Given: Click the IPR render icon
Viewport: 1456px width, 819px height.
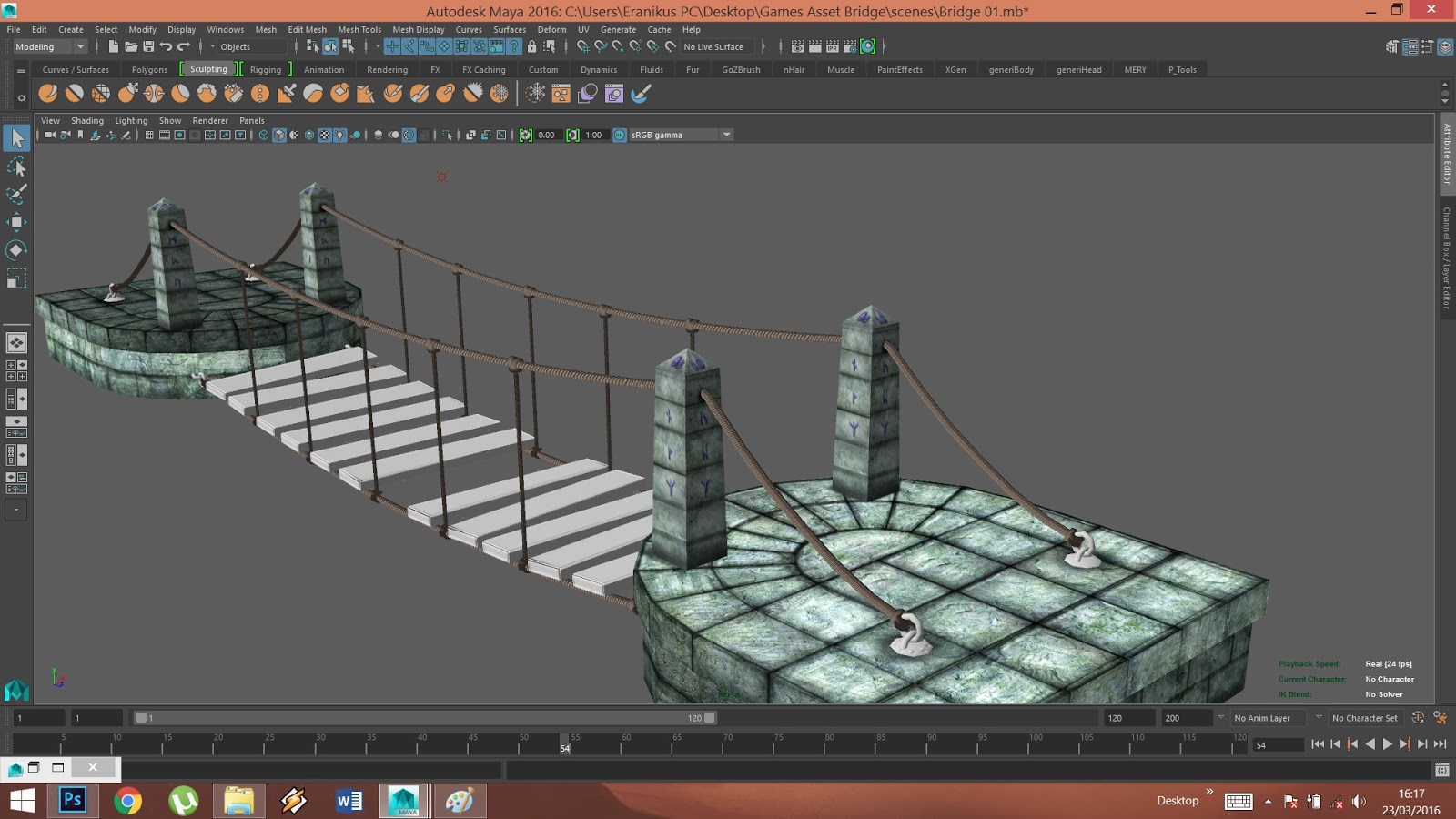Looking at the screenshot, I should click(x=833, y=46).
